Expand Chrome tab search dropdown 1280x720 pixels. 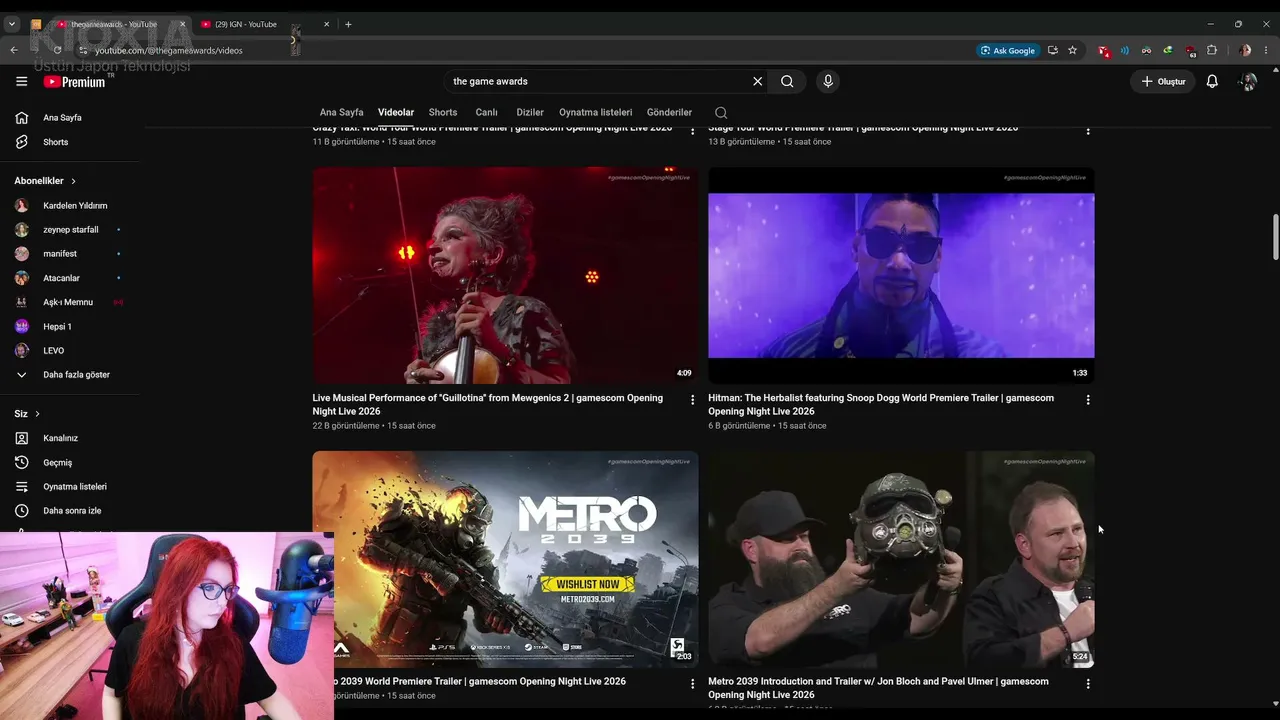click(12, 24)
